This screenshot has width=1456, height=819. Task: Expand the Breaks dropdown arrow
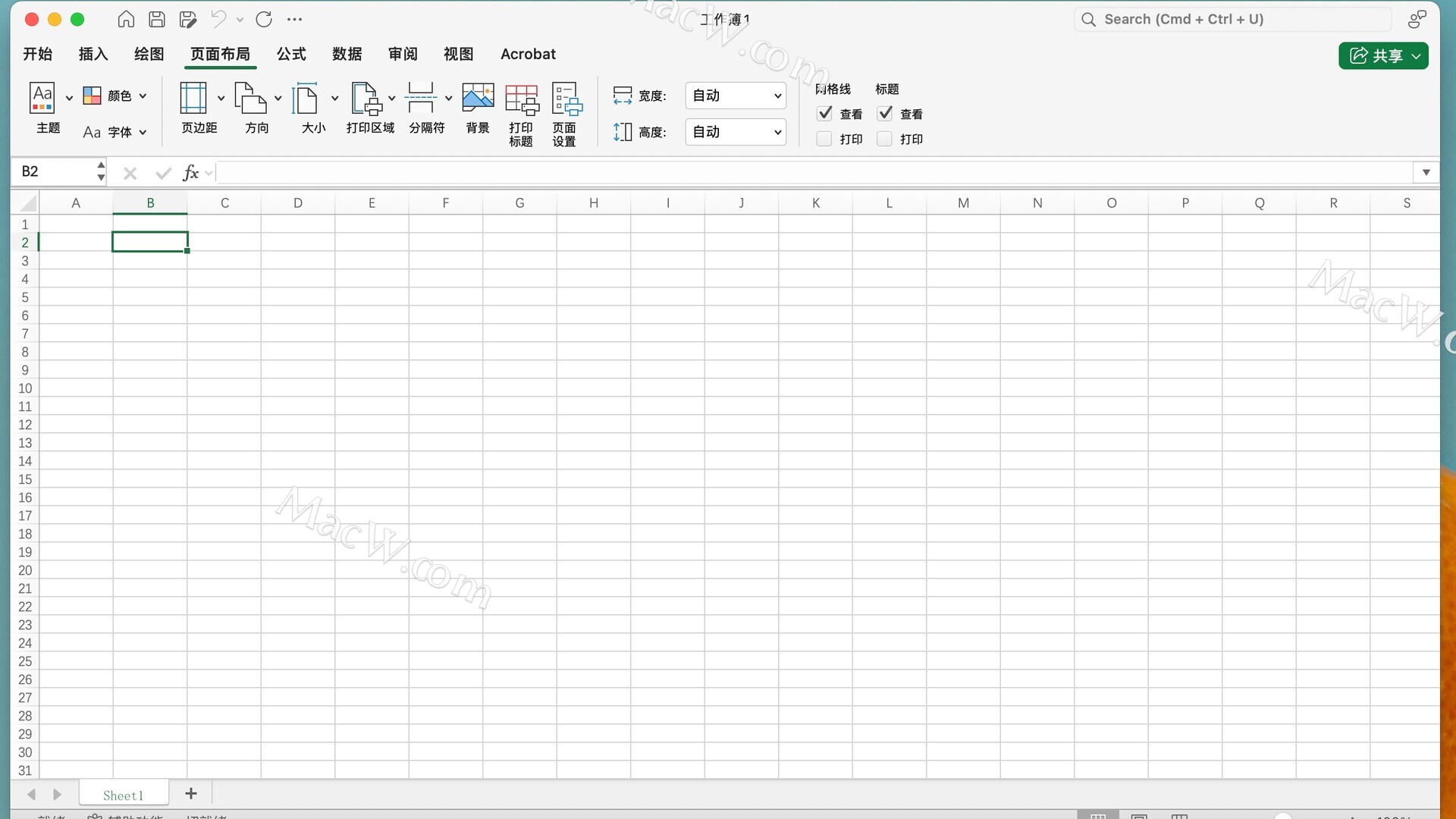448,98
